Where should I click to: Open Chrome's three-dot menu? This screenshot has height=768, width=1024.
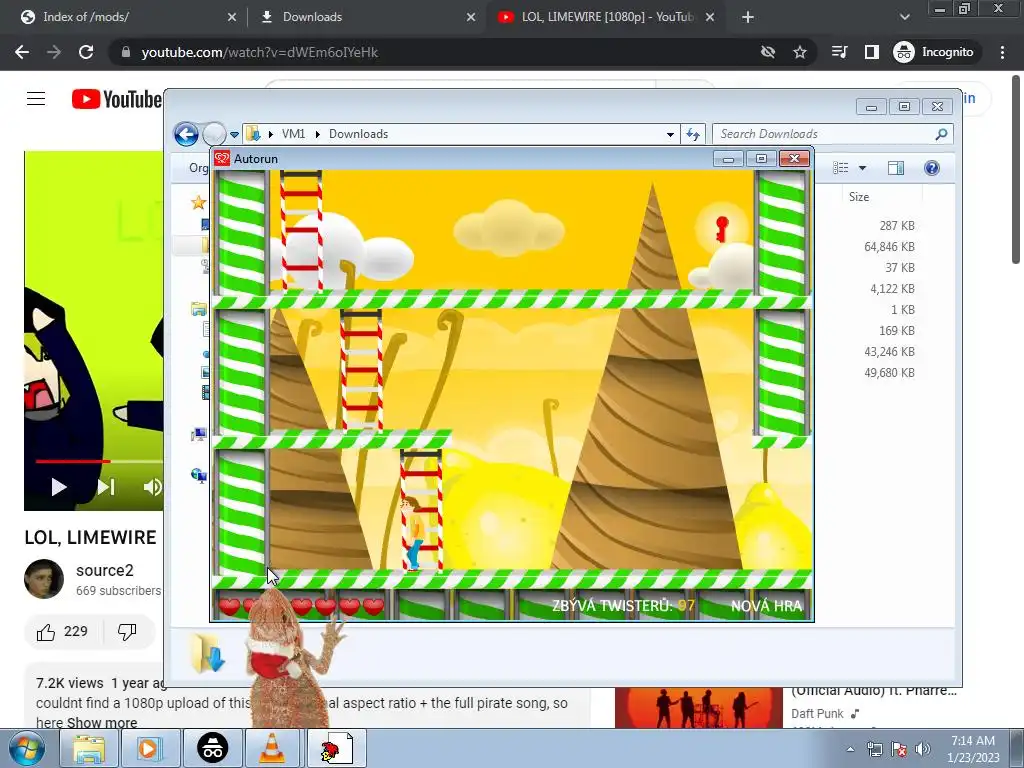click(x=1002, y=52)
